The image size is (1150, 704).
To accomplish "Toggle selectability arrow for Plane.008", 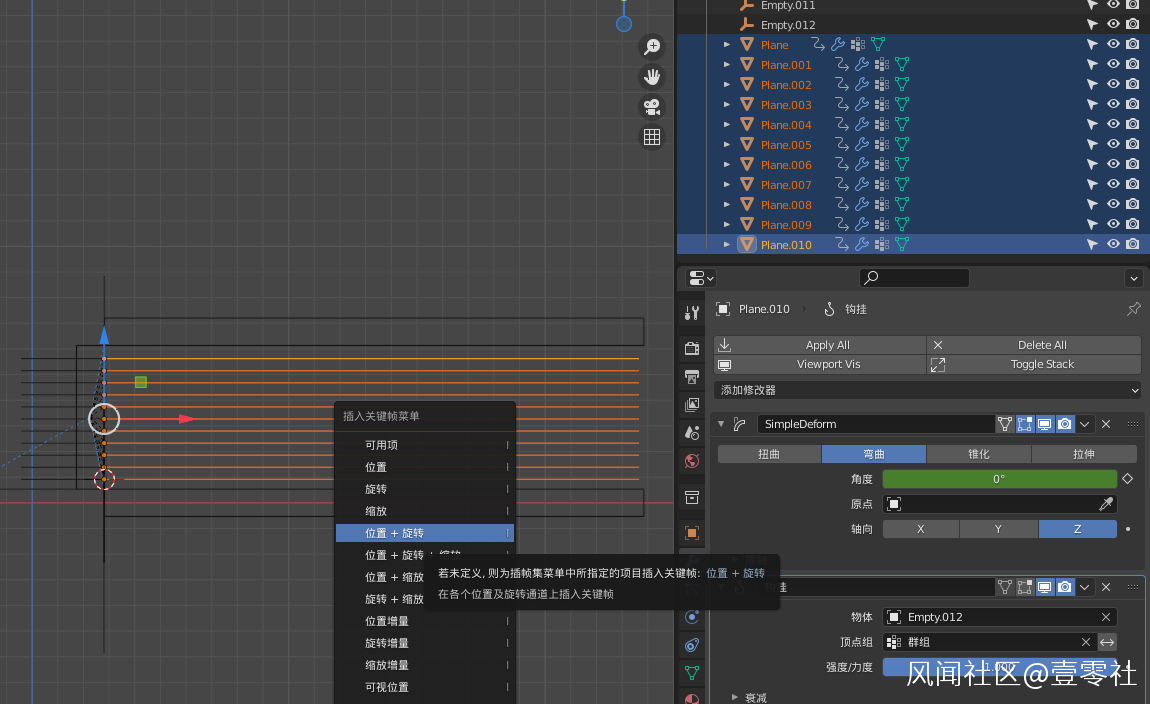I will point(1093,205).
